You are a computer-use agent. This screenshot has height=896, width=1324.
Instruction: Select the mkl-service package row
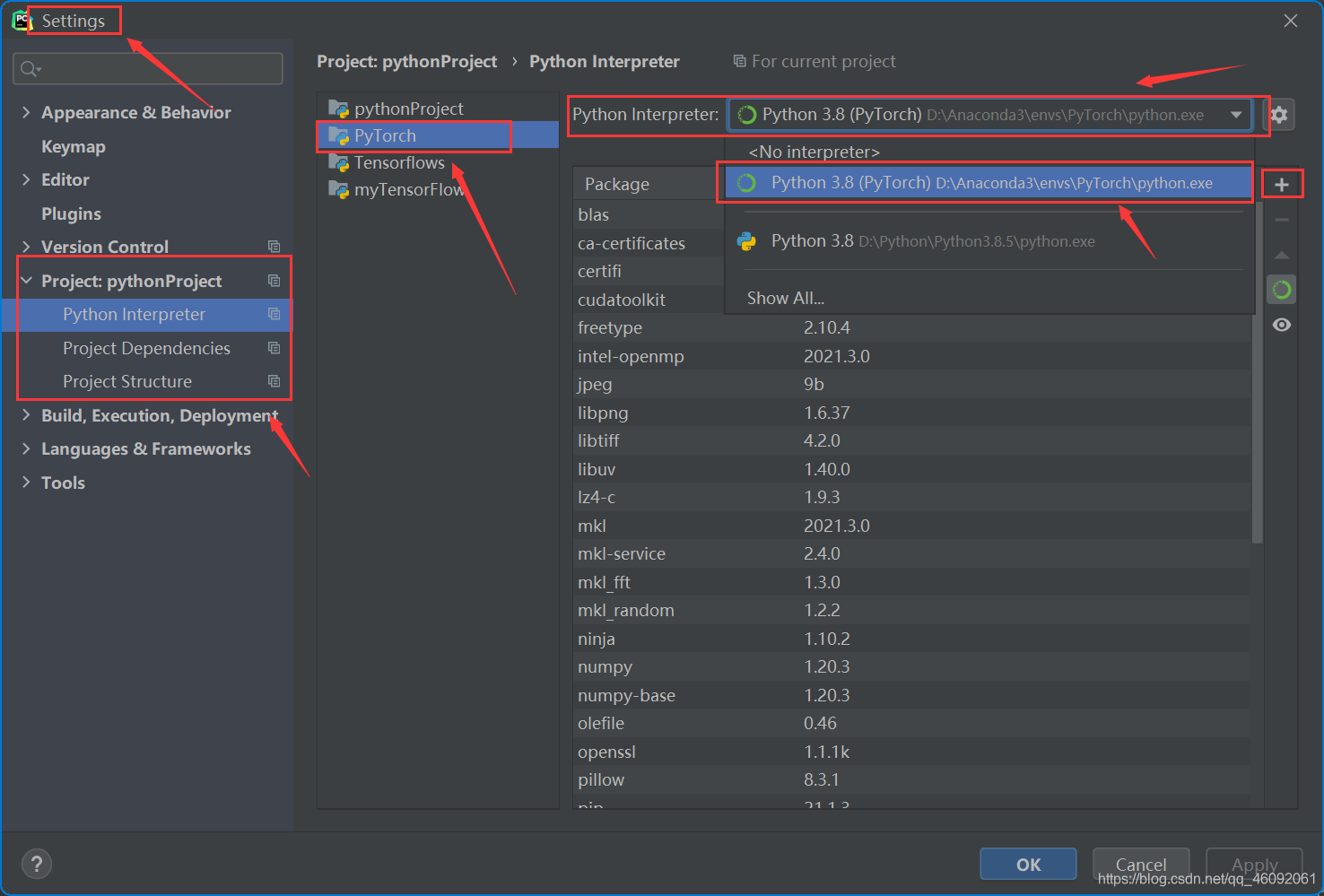911,553
